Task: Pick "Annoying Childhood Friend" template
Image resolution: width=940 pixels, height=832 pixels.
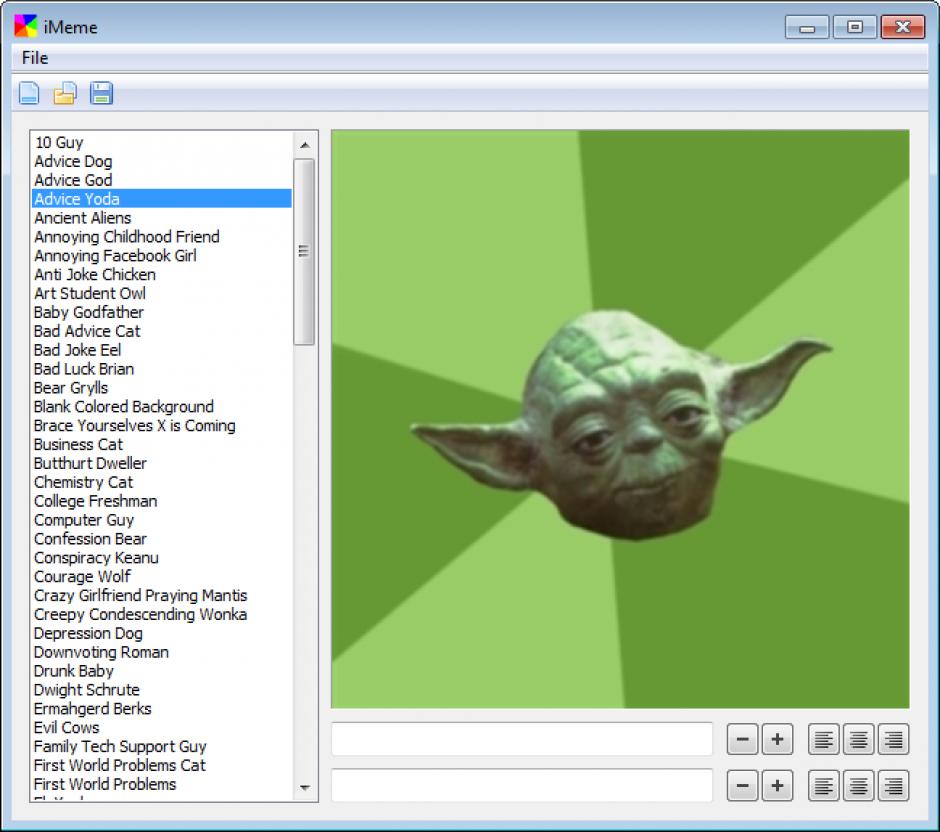Action: coord(162,237)
